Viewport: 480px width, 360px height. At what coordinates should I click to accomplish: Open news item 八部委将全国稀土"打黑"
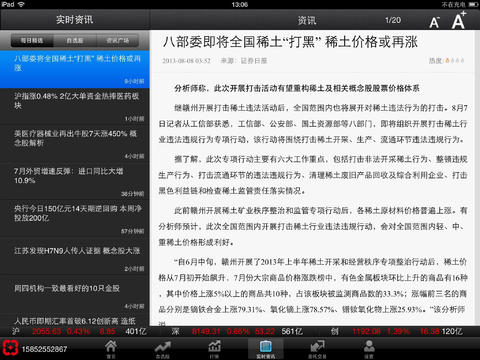pos(75,69)
